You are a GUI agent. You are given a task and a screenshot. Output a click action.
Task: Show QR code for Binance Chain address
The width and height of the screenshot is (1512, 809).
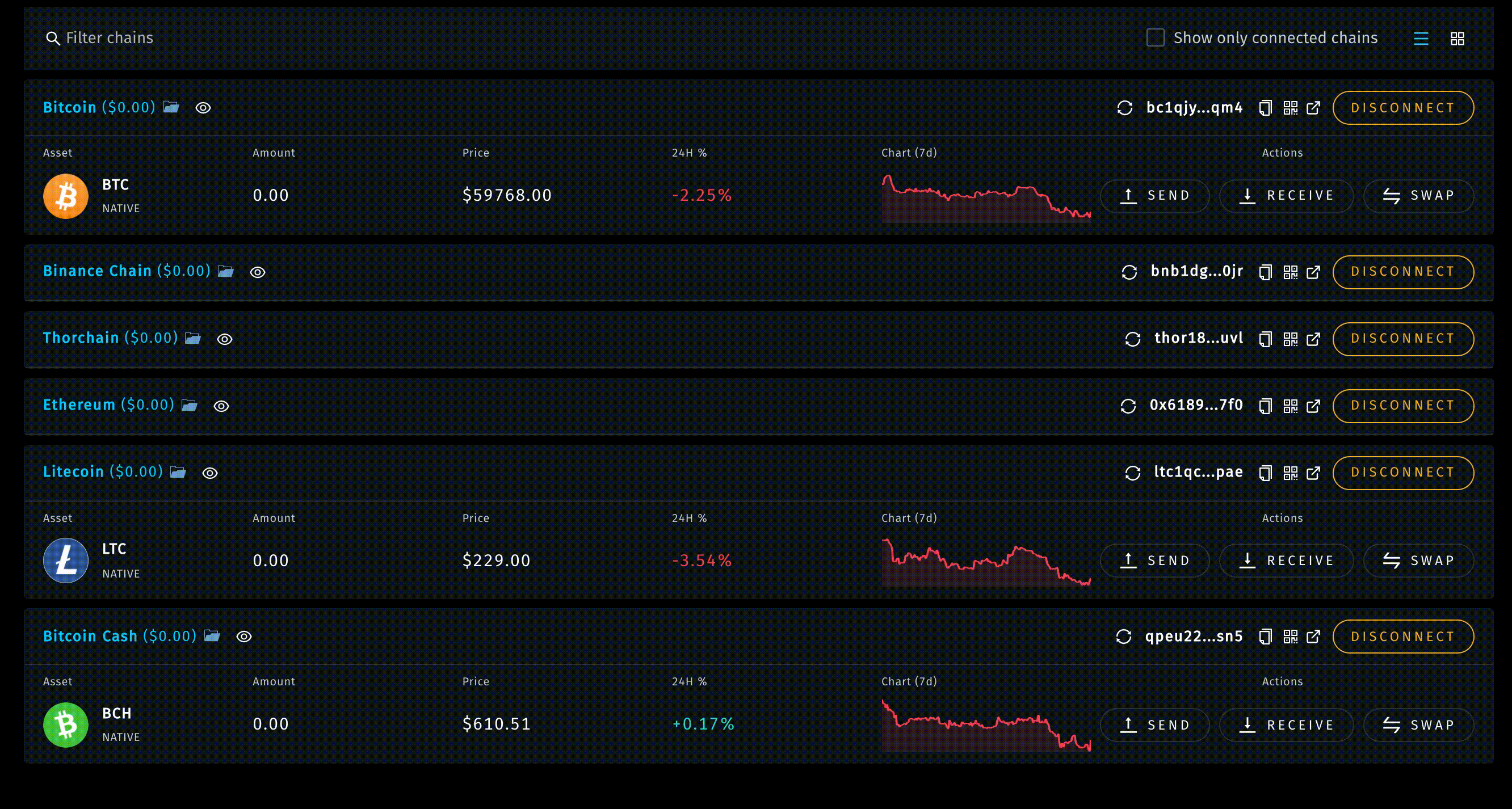point(1290,272)
